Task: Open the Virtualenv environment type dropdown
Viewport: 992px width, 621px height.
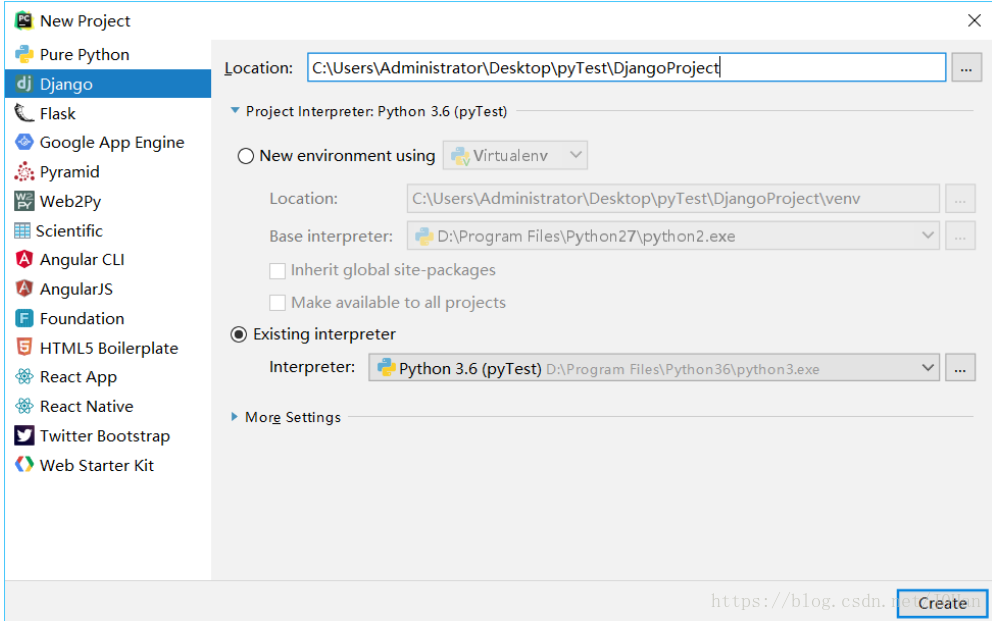Action: pos(515,155)
